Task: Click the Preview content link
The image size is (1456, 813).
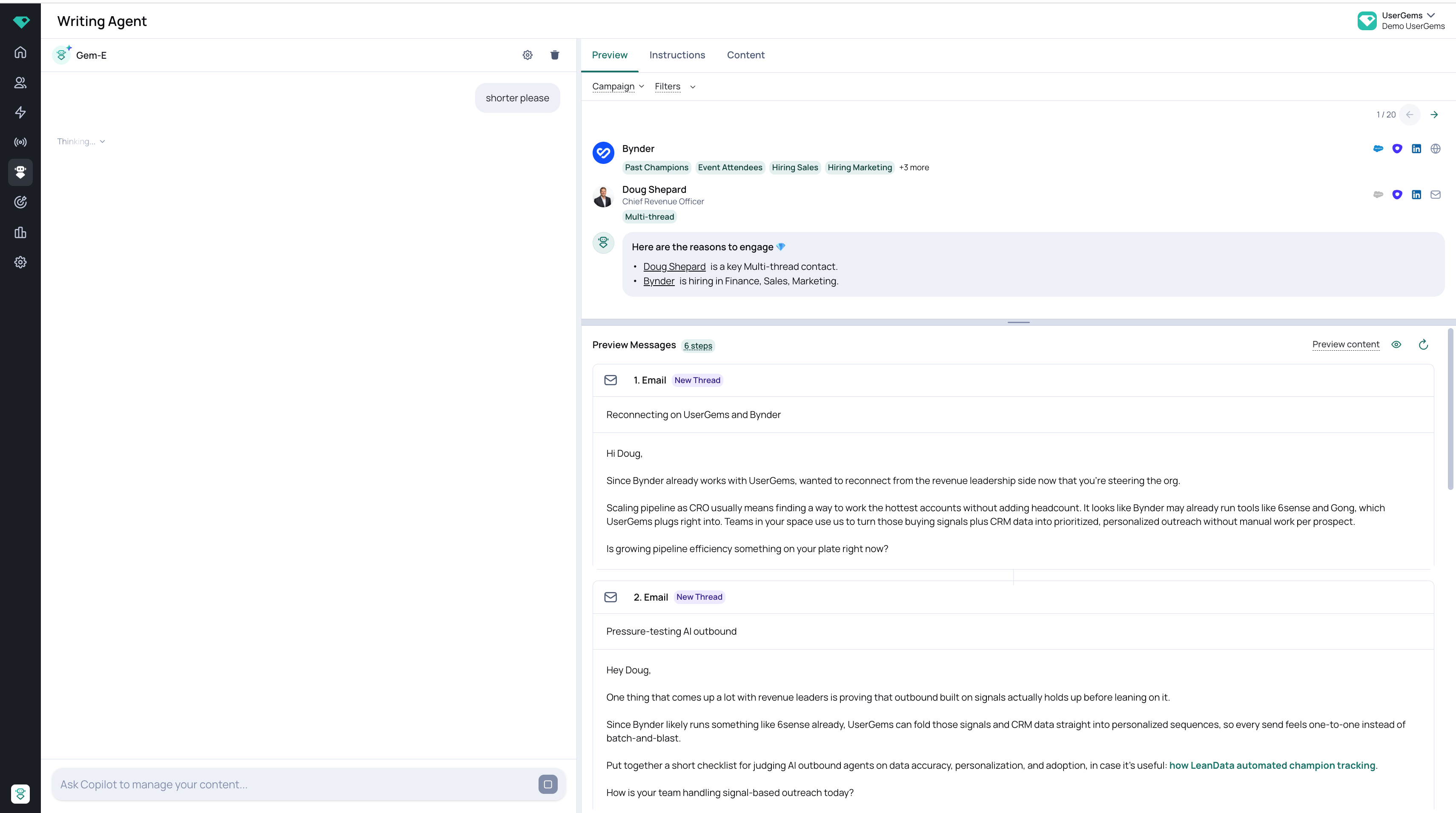Action: (1346, 344)
